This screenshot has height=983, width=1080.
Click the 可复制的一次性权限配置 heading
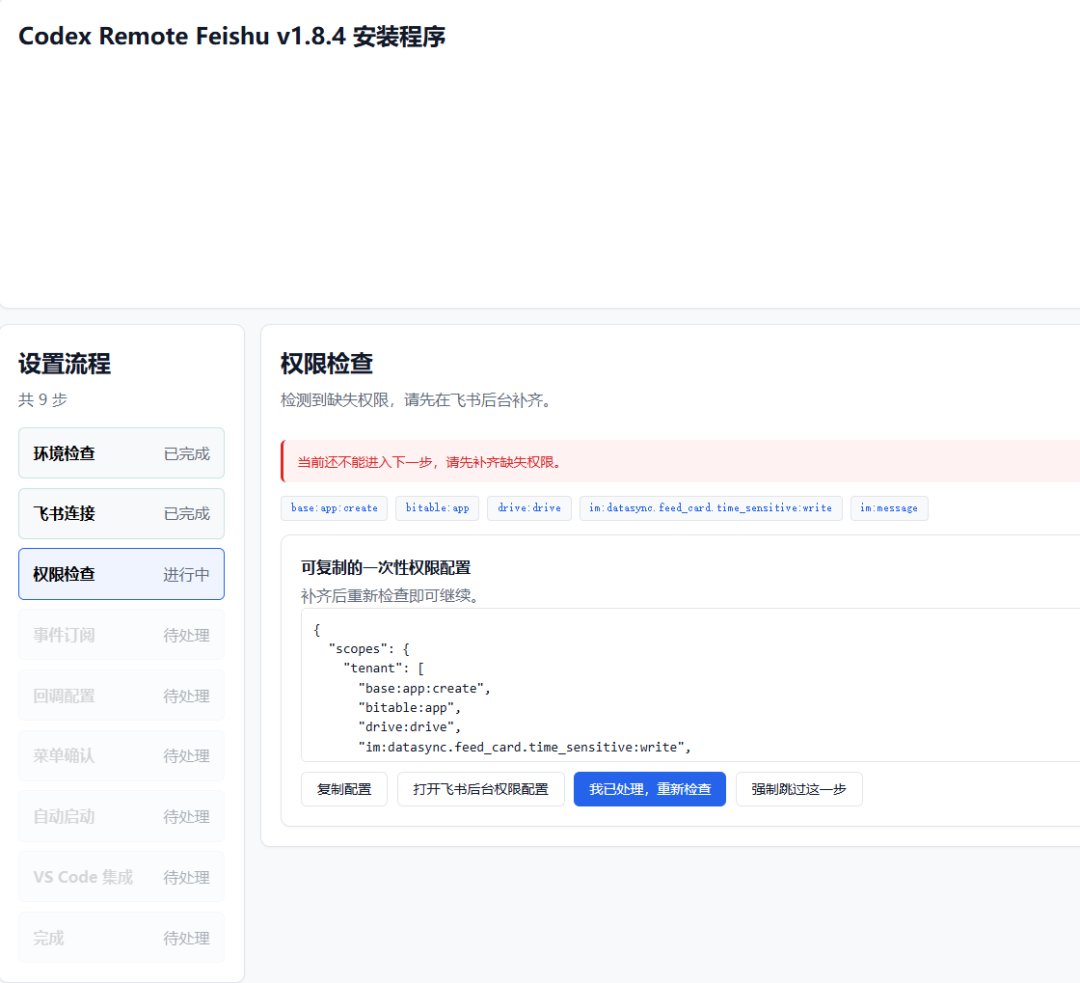tap(386, 568)
